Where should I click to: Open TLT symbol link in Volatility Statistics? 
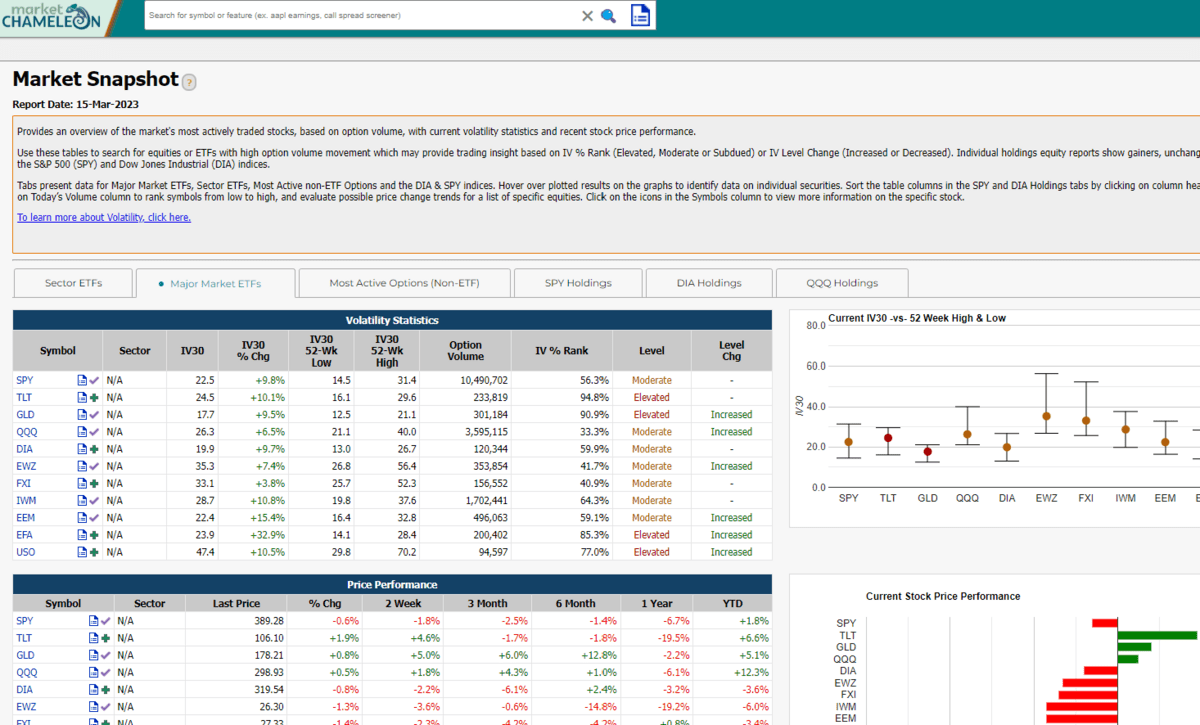24,397
